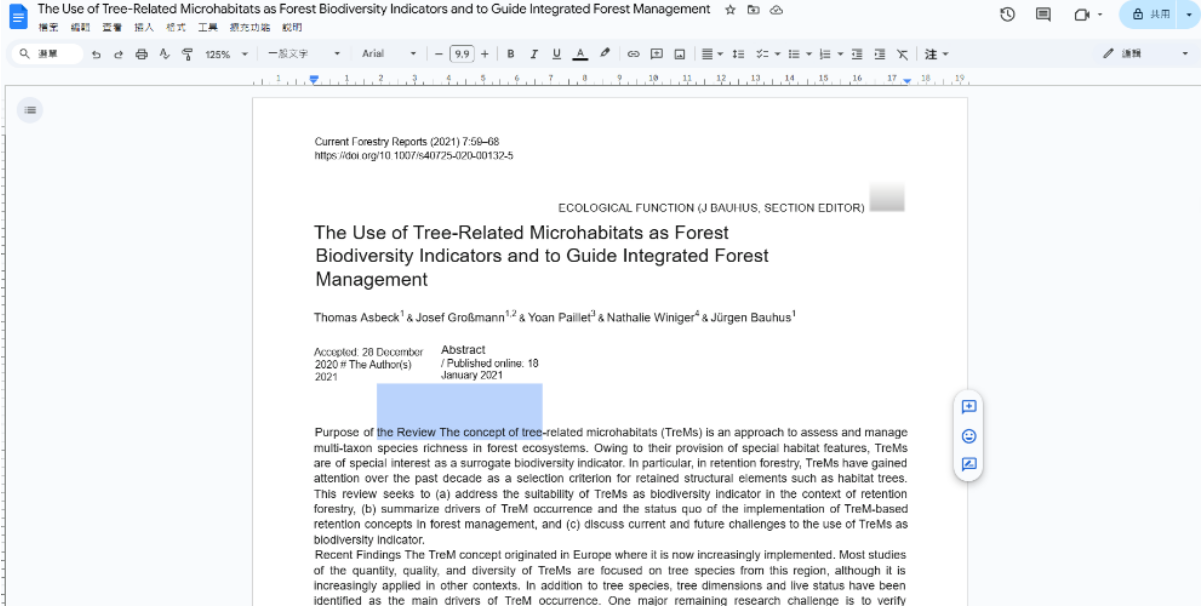Click the document title text field

[x=370, y=9]
